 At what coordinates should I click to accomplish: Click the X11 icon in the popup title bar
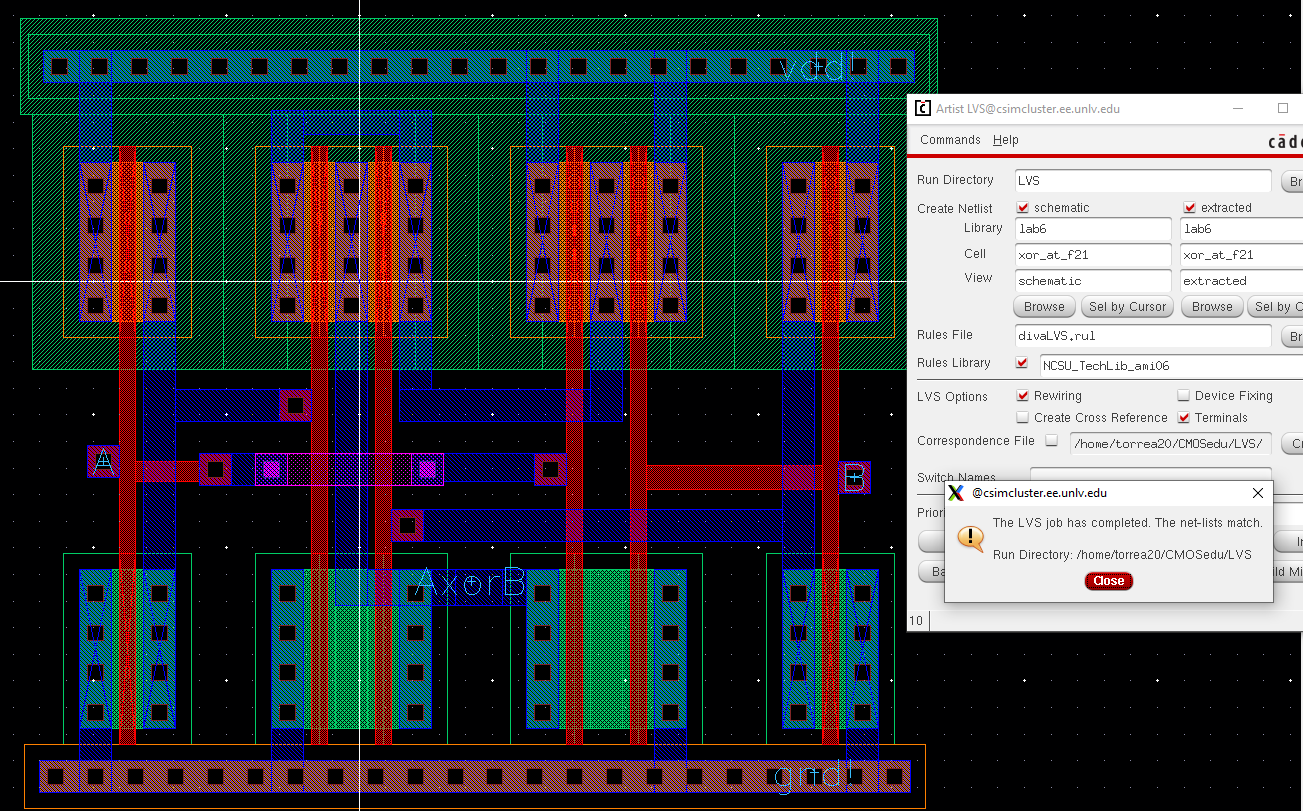[956, 493]
